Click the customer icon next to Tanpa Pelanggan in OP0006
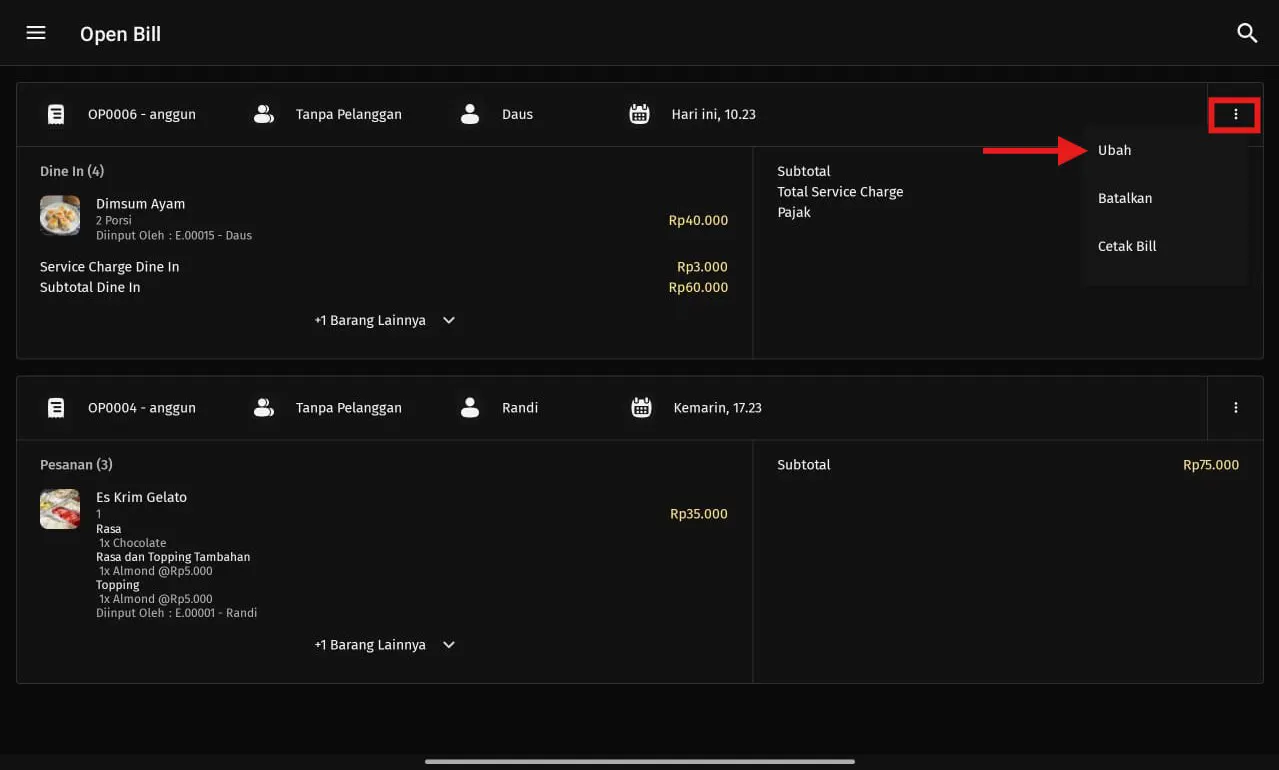This screenshot has width=1279, height=770. point(264,115)
